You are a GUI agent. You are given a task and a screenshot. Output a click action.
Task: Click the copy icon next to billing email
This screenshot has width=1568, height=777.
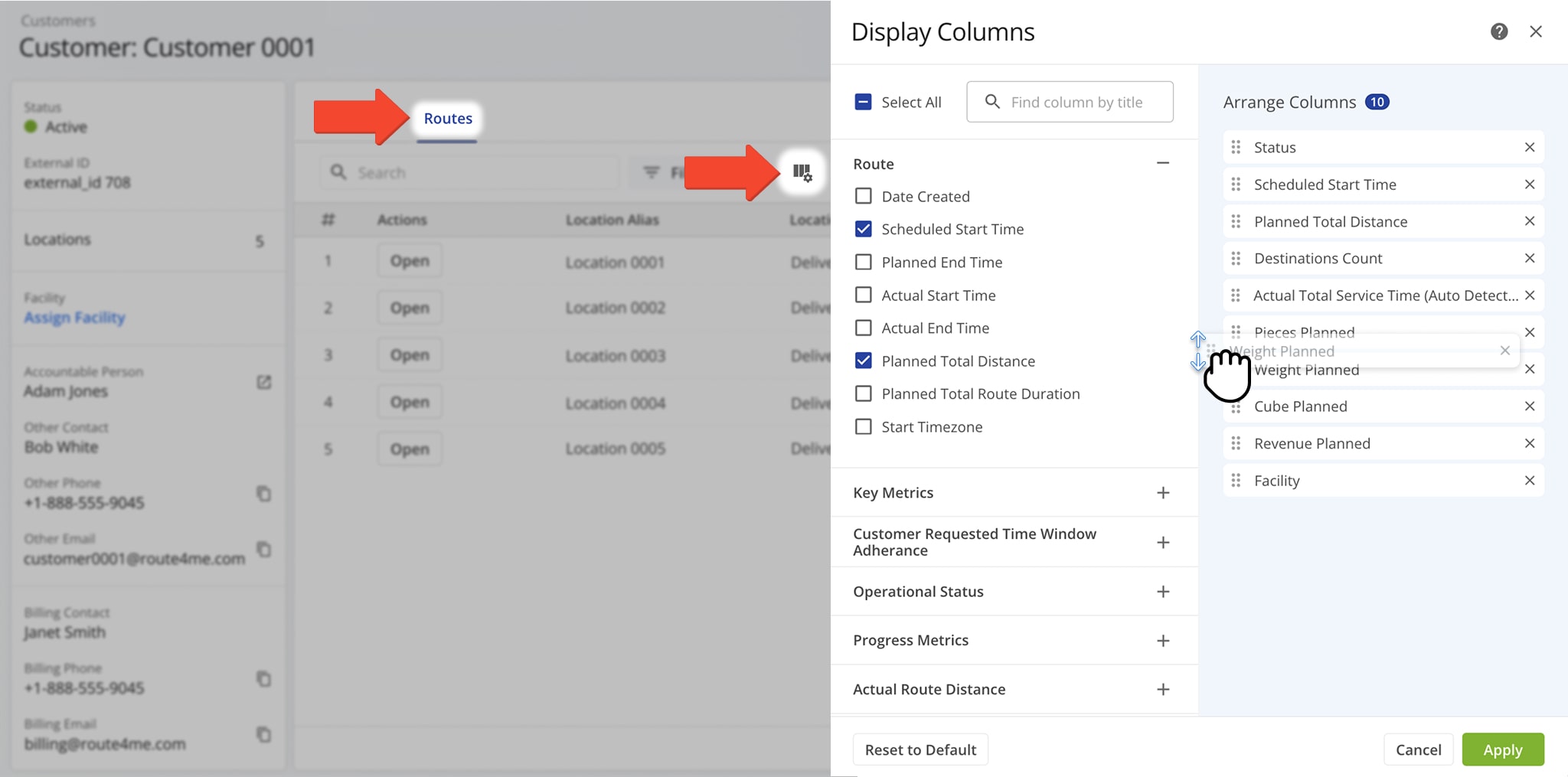pos(263,735)
